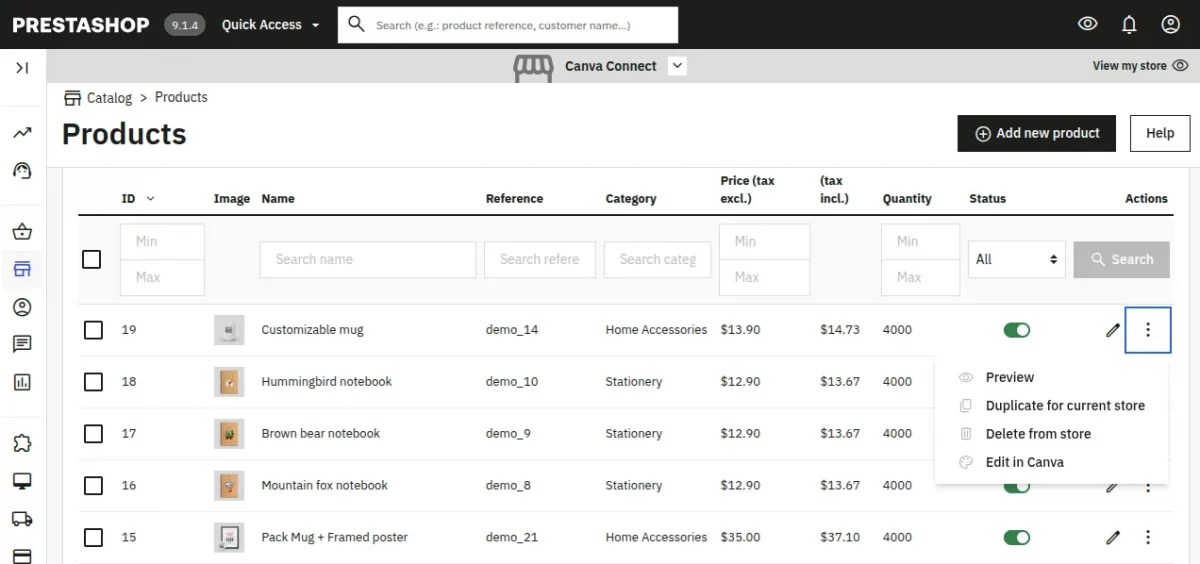Open Hummingbird notebook product name link
Viewport: 1200px width, 564px height.
tap(326, 382)
